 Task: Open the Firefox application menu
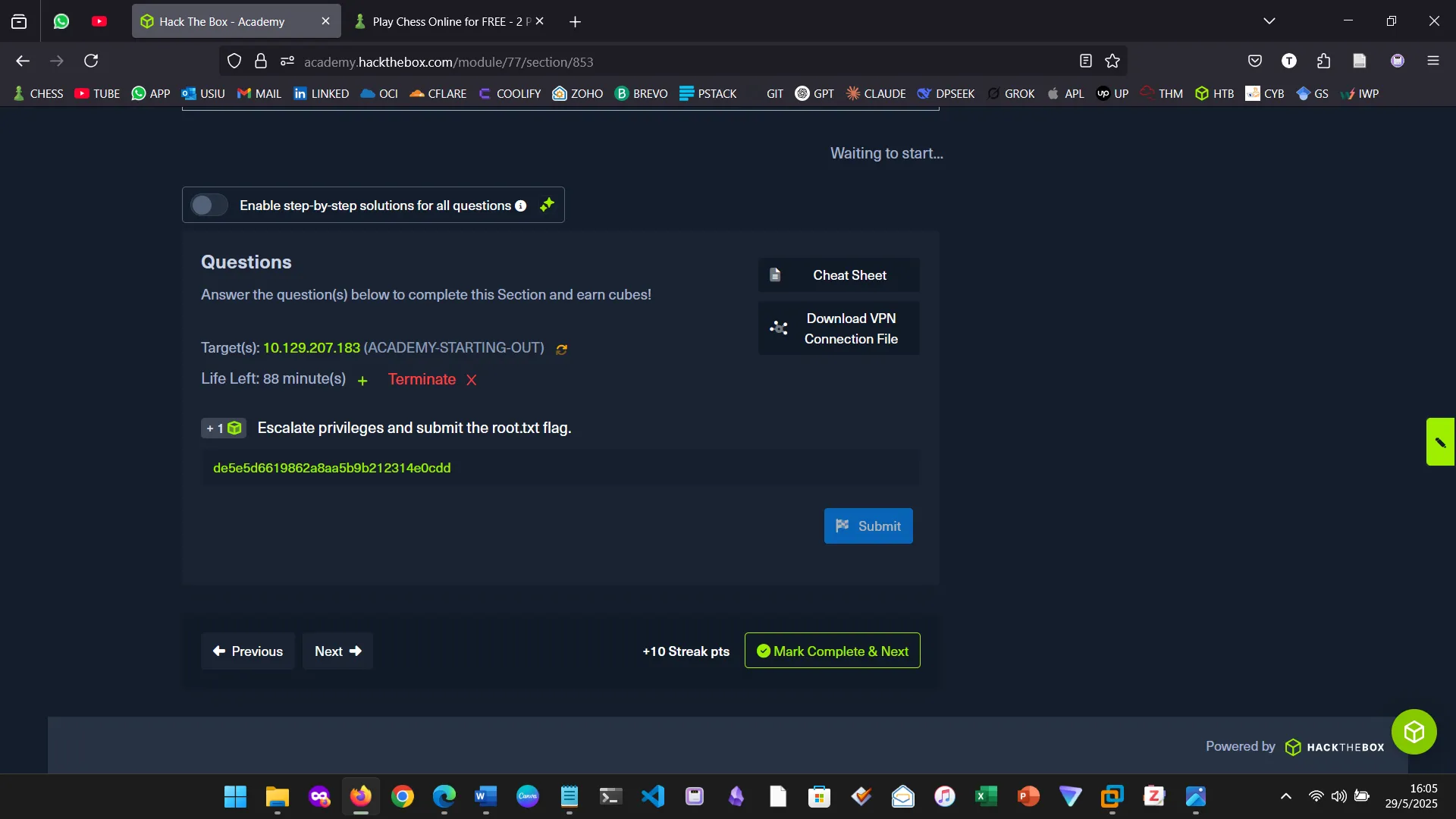click(x=1434, y=61)
